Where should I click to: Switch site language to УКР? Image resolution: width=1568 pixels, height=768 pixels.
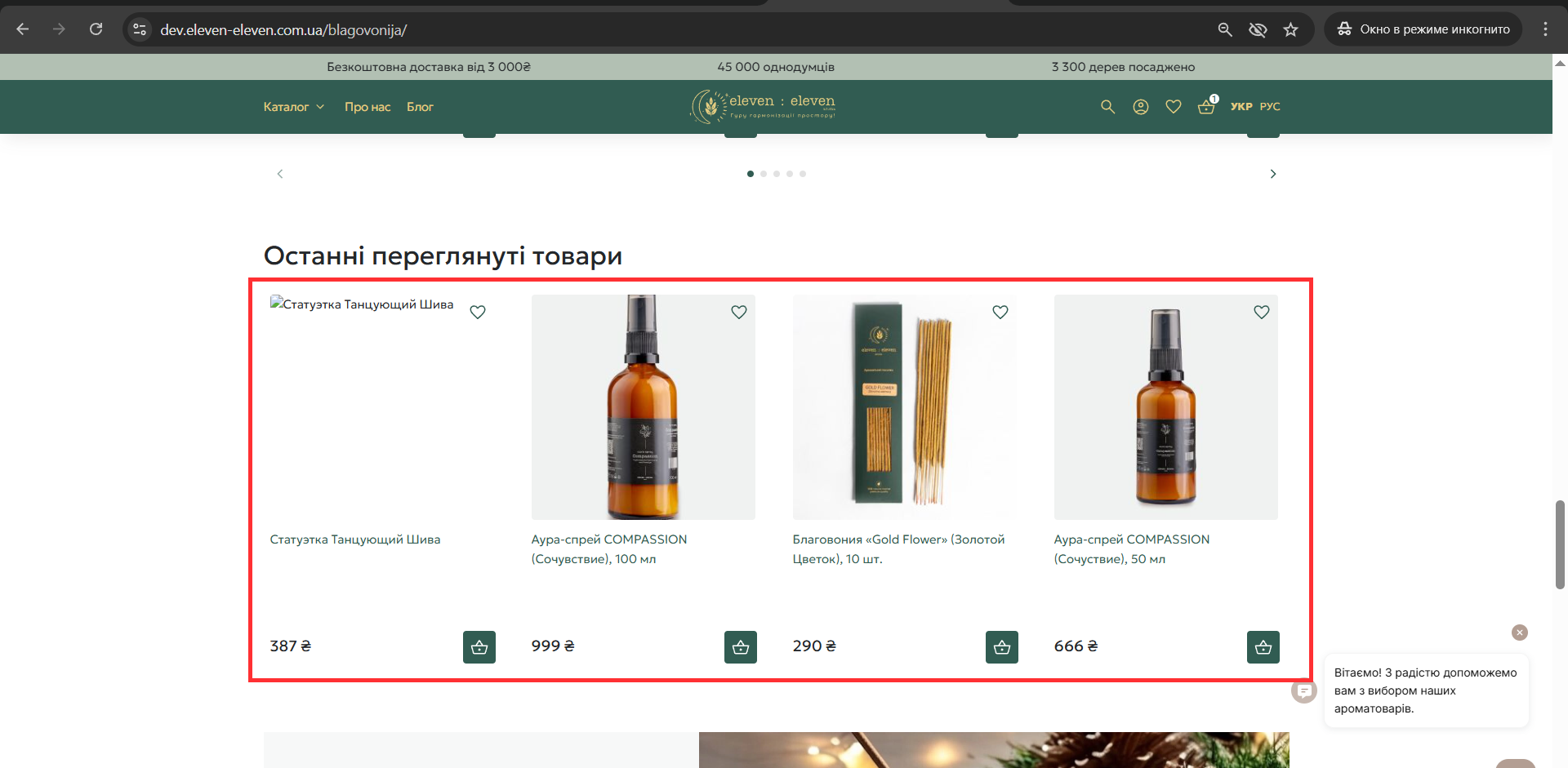(1241, 107)
